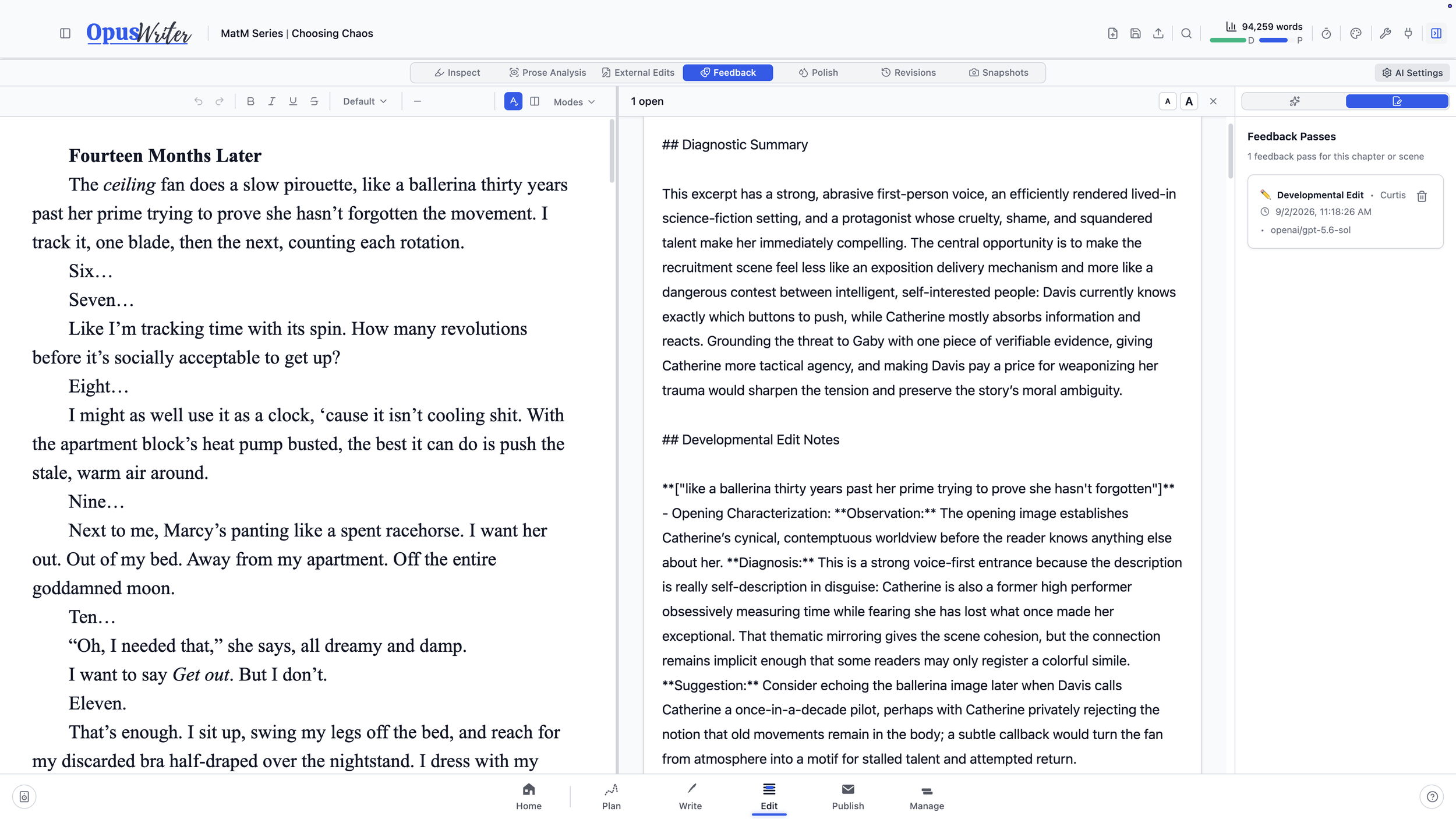Click the feedback panel scrollbar
Screen dimensions: 1456x819
(x=1231, y=151)
